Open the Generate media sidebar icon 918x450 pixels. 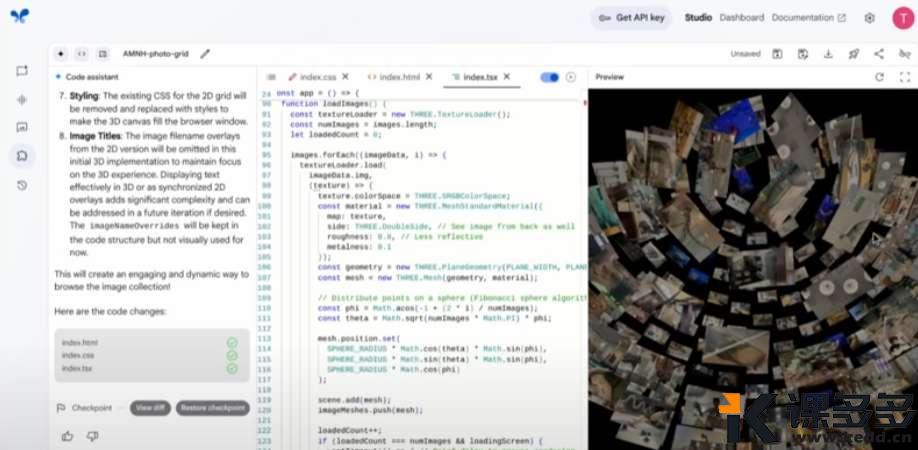pyautogui.click(x=22, y=128)
